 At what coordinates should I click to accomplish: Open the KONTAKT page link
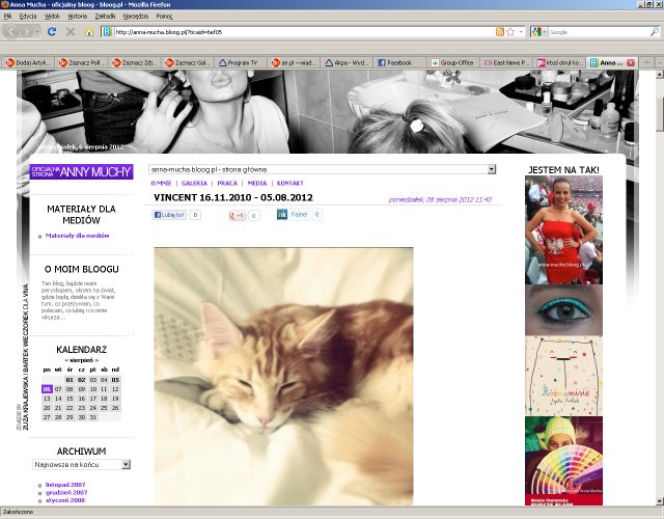click(x=290, y=183)
